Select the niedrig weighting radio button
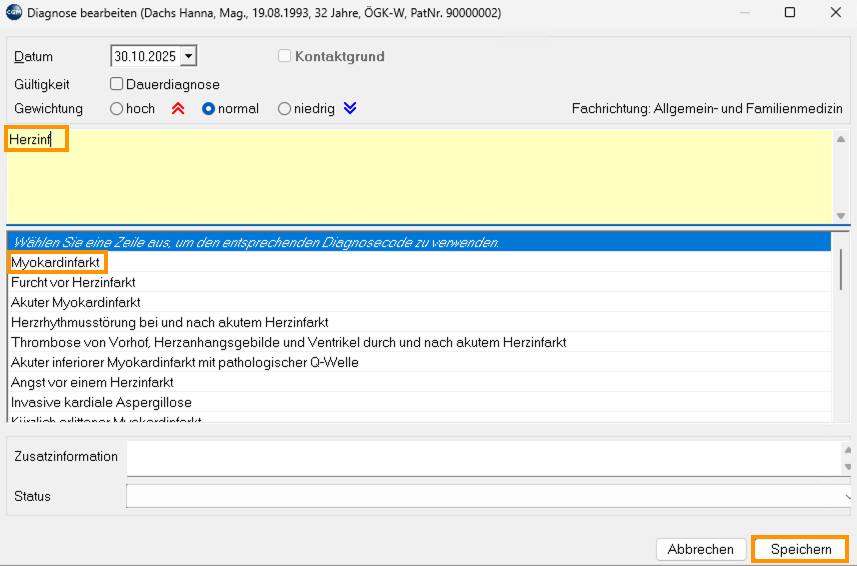This screenshot has height=566, width=857. tap(285, 109)
